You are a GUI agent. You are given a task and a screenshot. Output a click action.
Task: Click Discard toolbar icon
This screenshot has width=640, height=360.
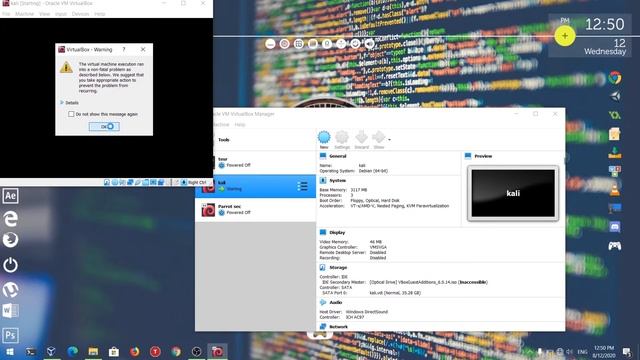tap(362, 140)
